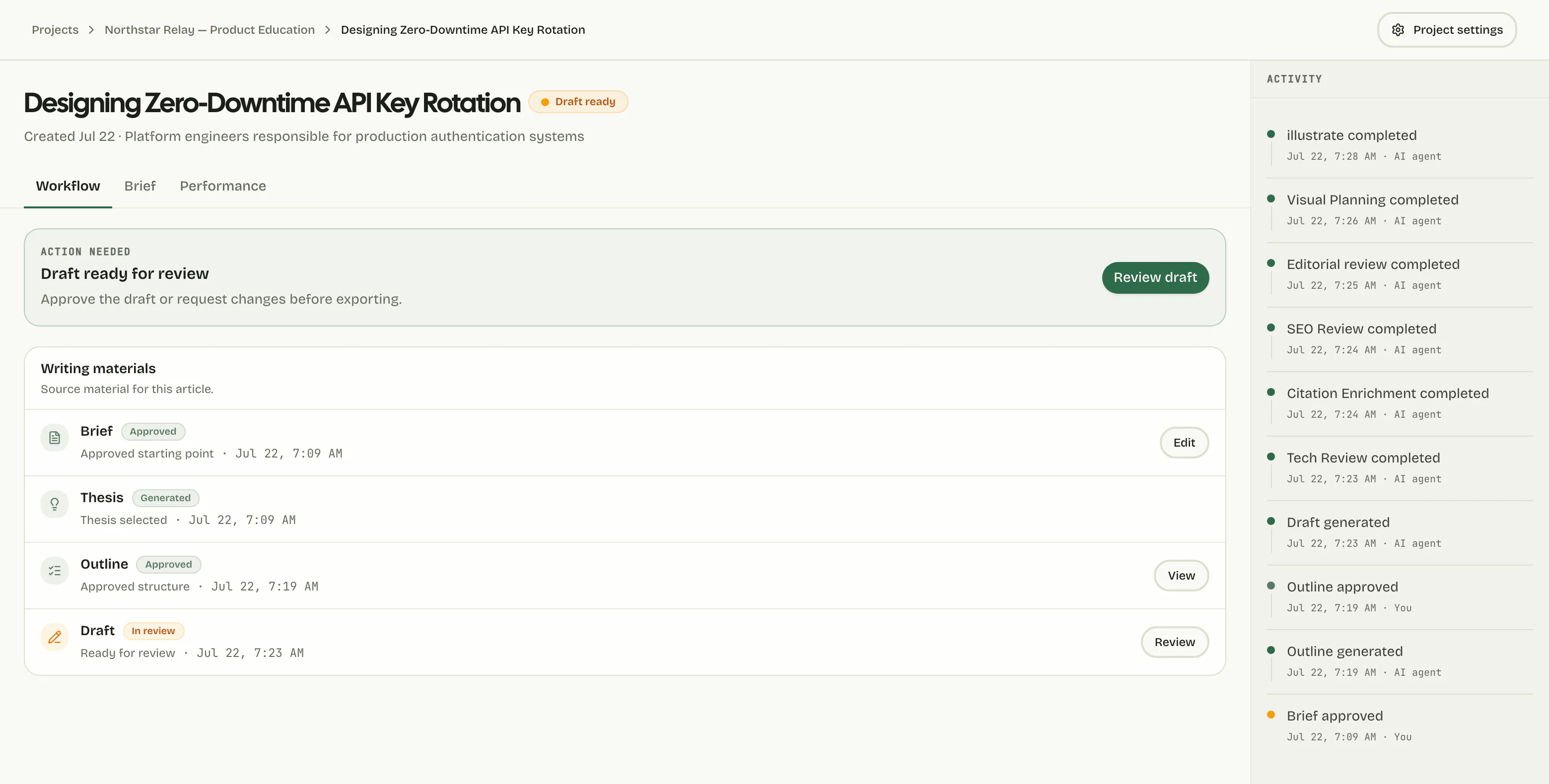
Task: Go to Projects breadcrumb link
Action: [55, 30]
